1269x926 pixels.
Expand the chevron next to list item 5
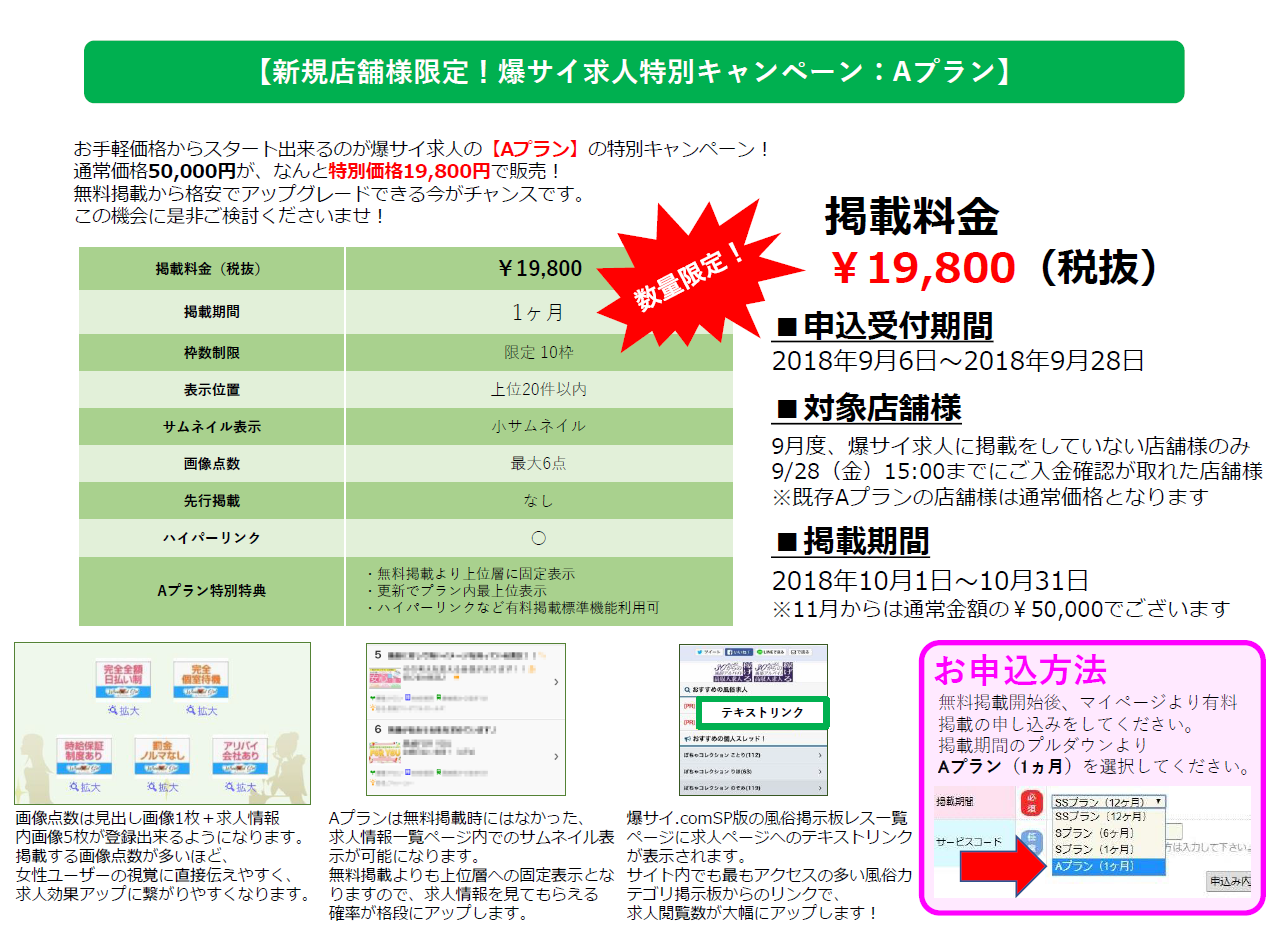(x=557, y=681)
